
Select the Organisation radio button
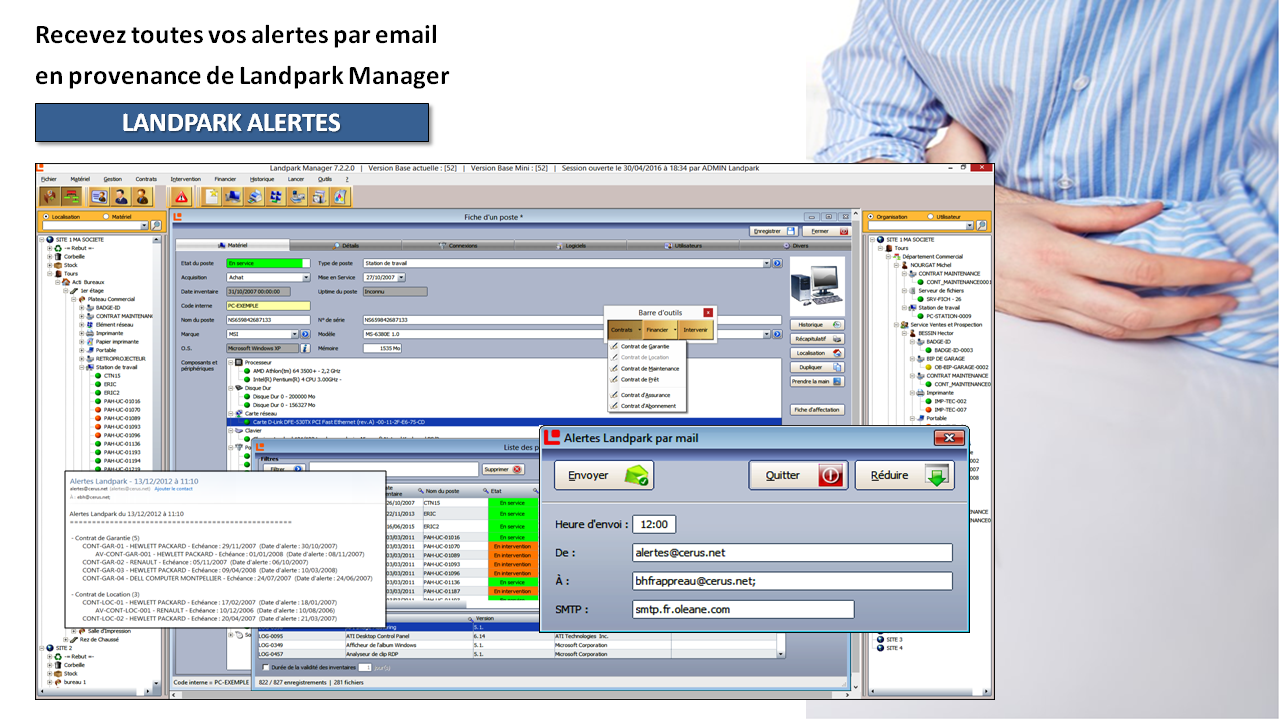[870, 216]
